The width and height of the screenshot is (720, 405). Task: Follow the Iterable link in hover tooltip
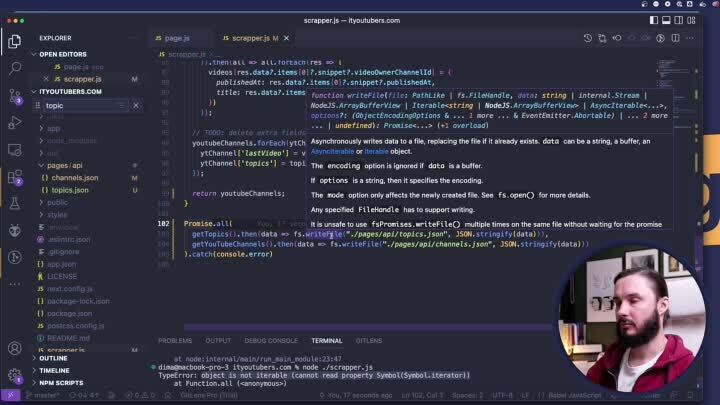[376, 152]
